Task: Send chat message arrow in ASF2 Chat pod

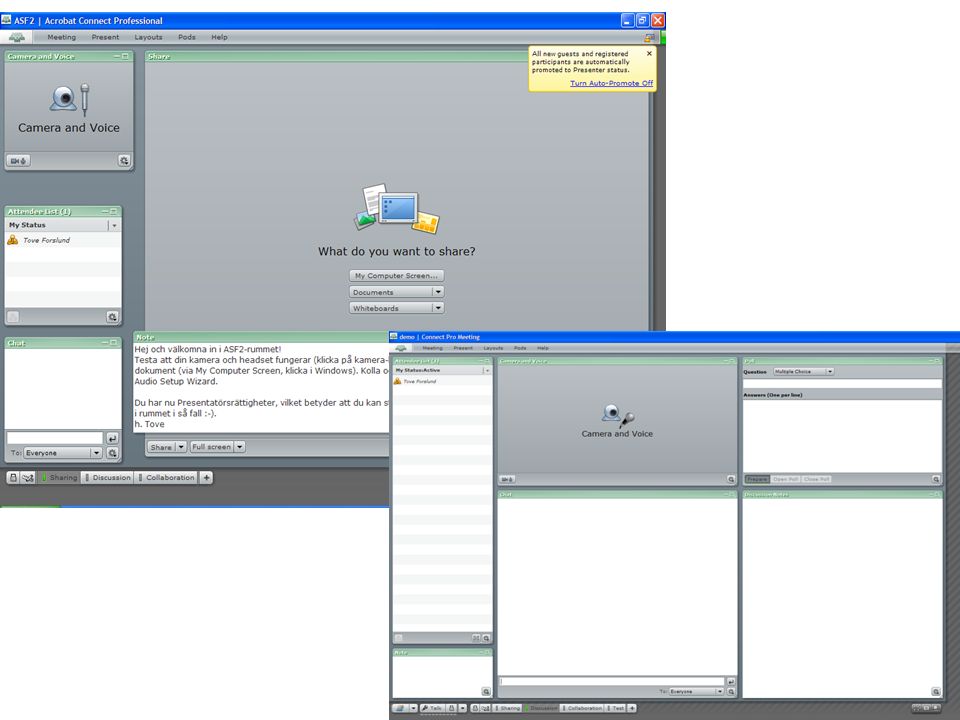Action: (x=112, y=438)
